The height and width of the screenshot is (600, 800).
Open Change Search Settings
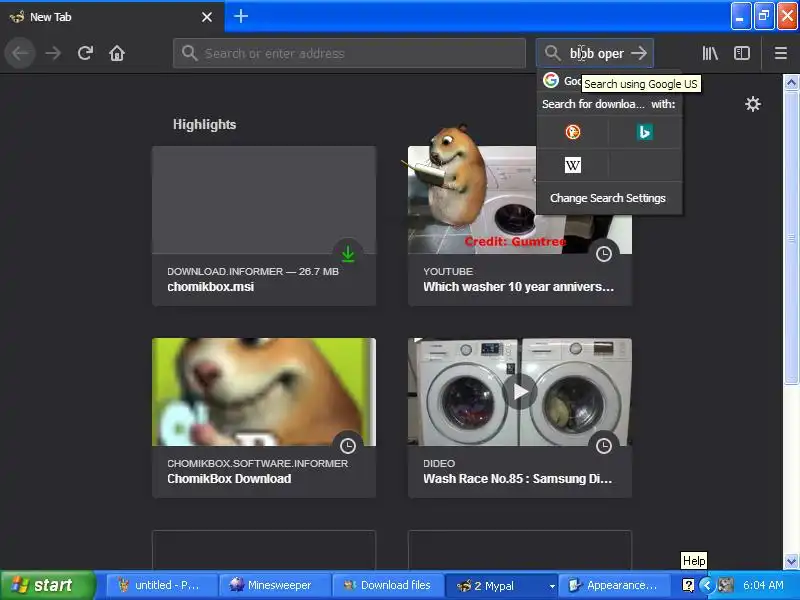tap(608, 198)
